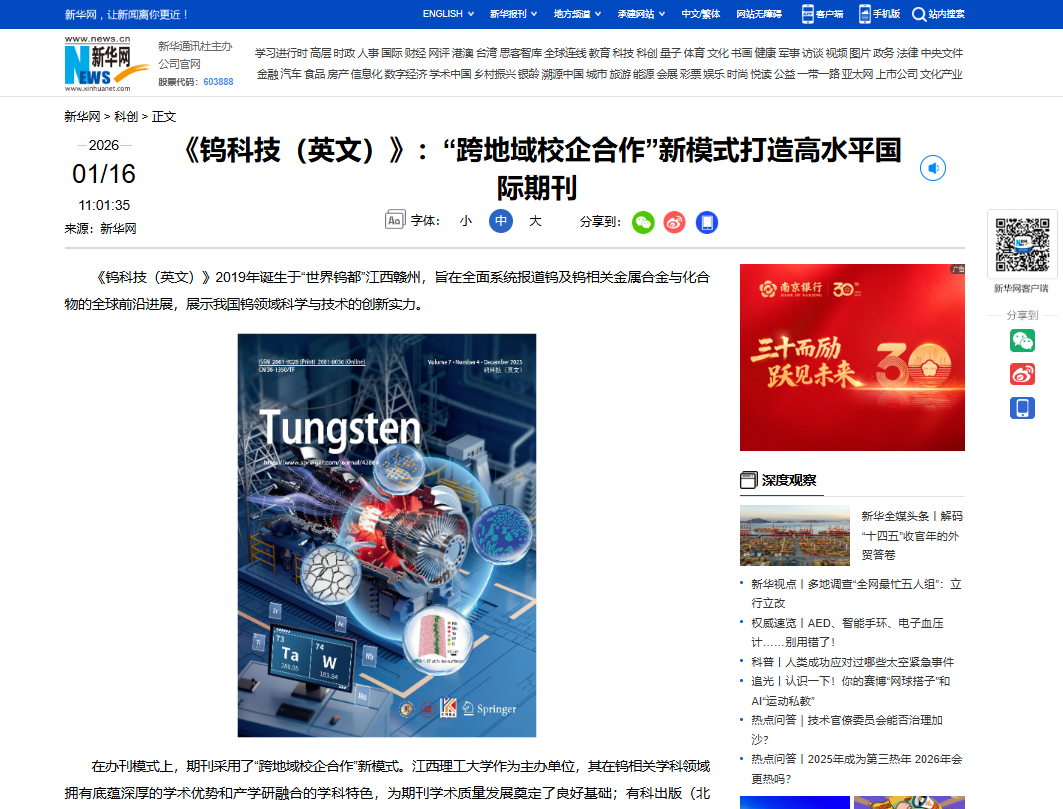Select the 中 medium font size

(501, 221)
